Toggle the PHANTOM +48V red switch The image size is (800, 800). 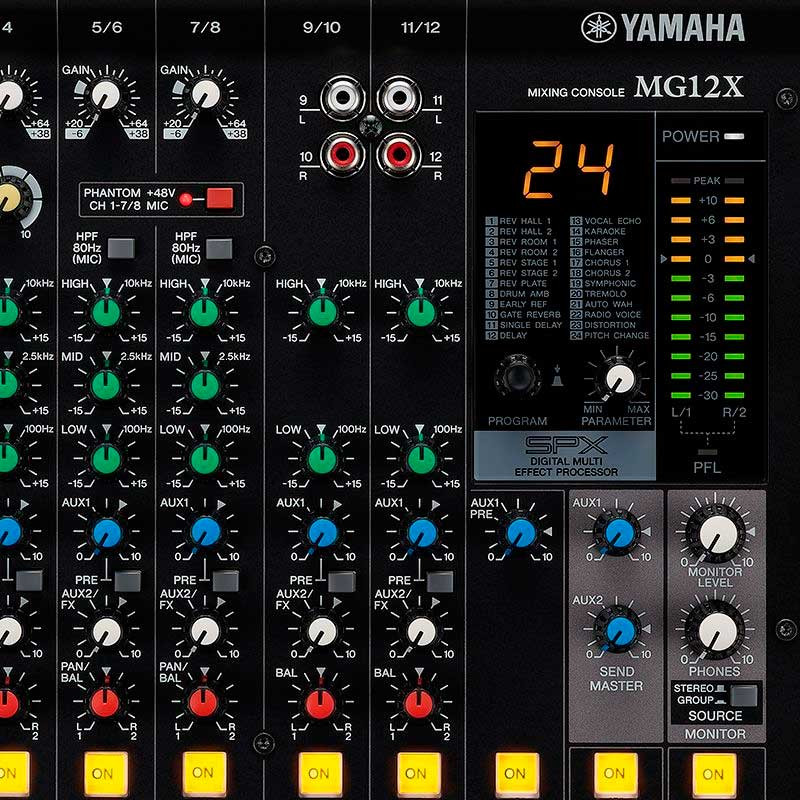tap(220, 198)
